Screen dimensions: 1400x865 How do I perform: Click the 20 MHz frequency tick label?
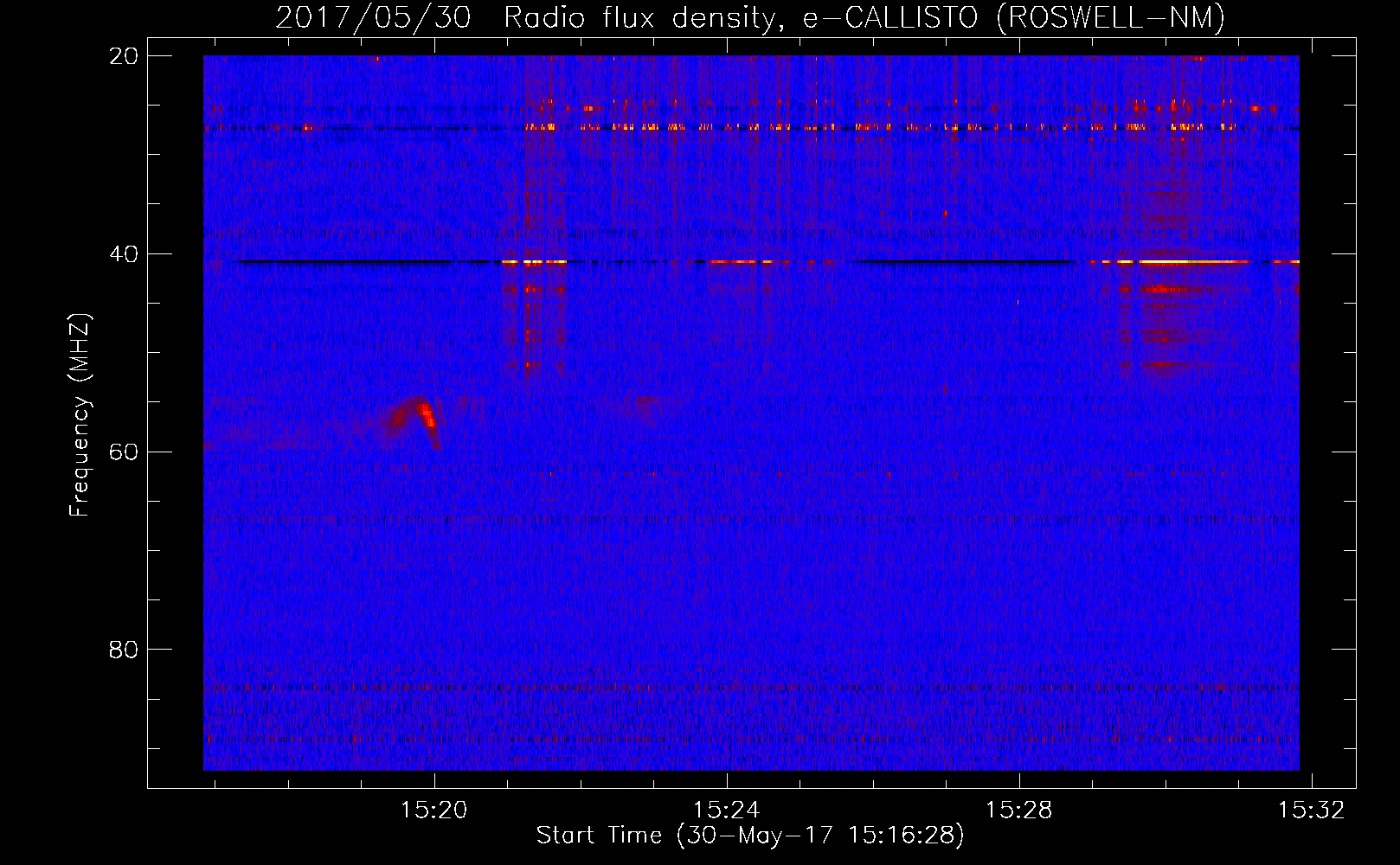pyautogui.click(x=124, y=56)
